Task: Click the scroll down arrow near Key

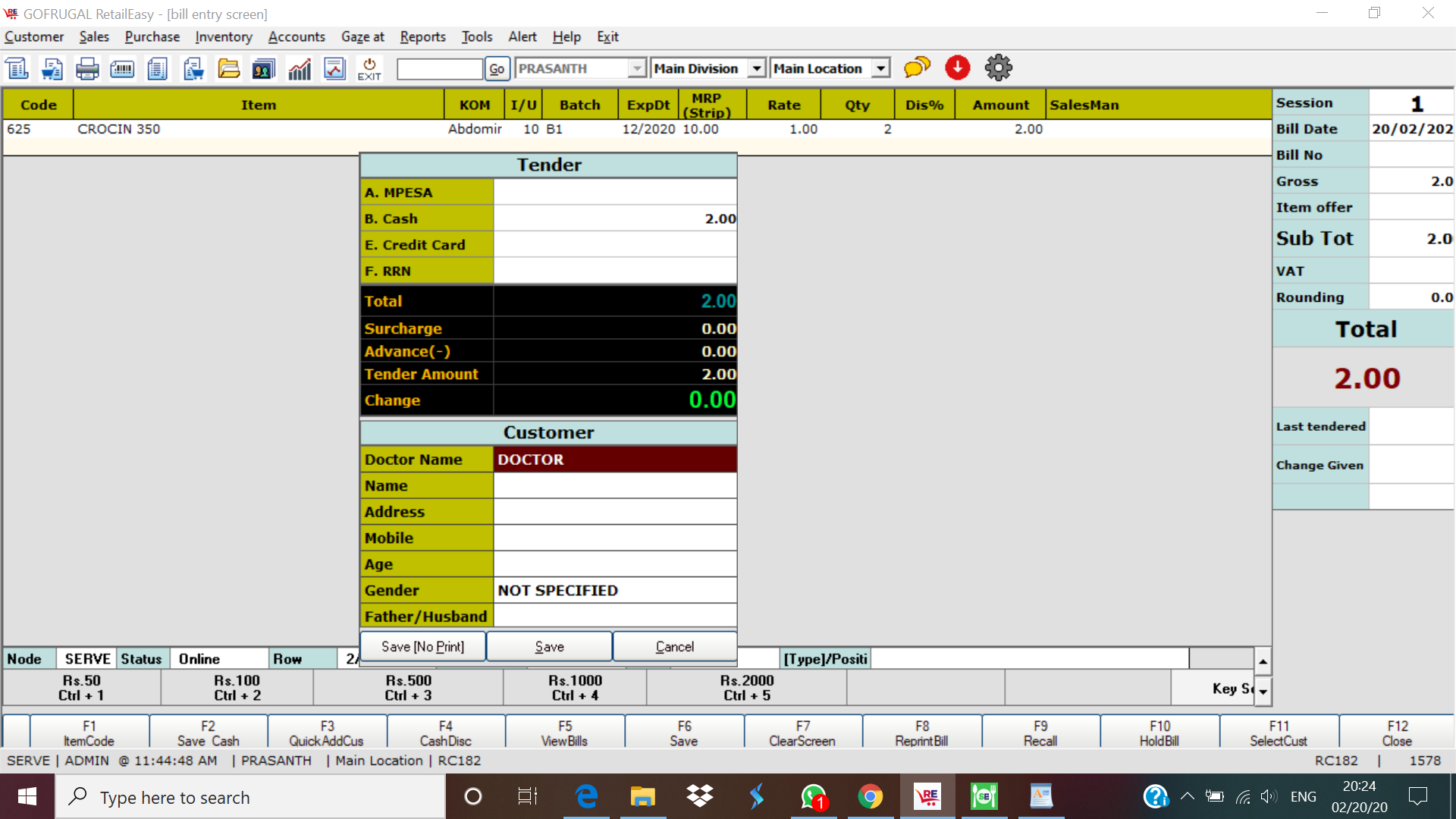Action: (1263, 691)
